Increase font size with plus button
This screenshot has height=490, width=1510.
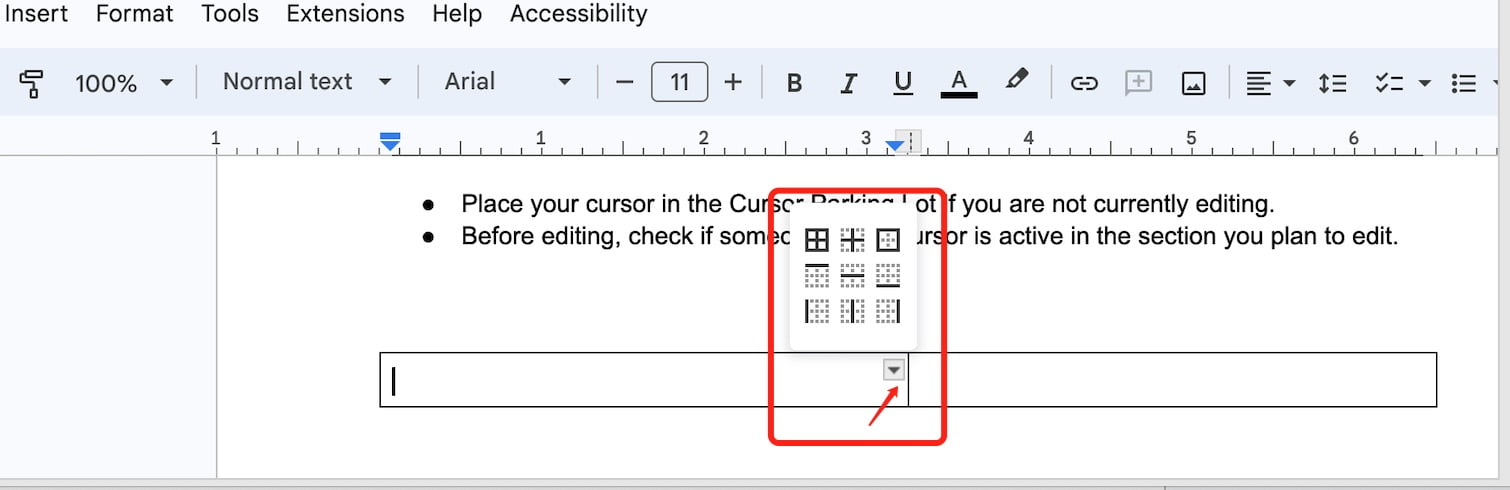coord(733,82)
